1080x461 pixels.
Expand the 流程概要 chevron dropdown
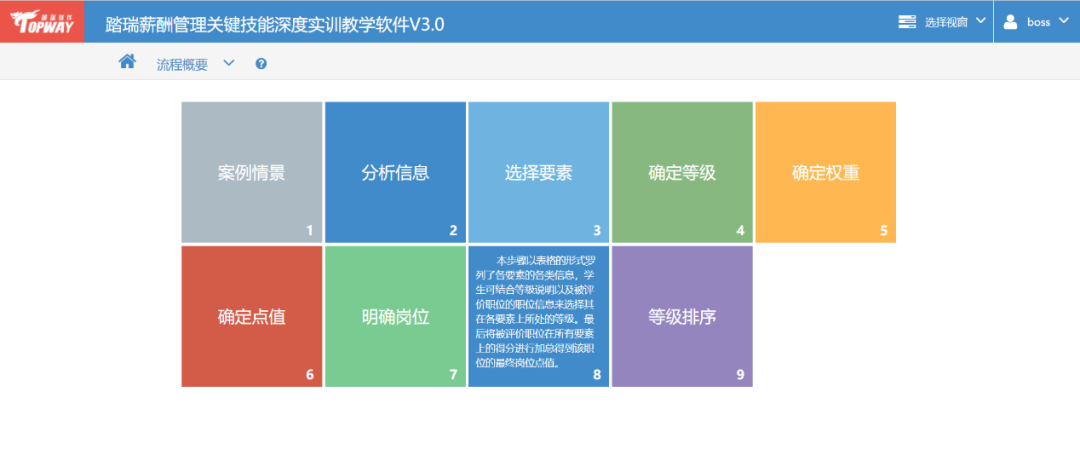click(229, 63)
